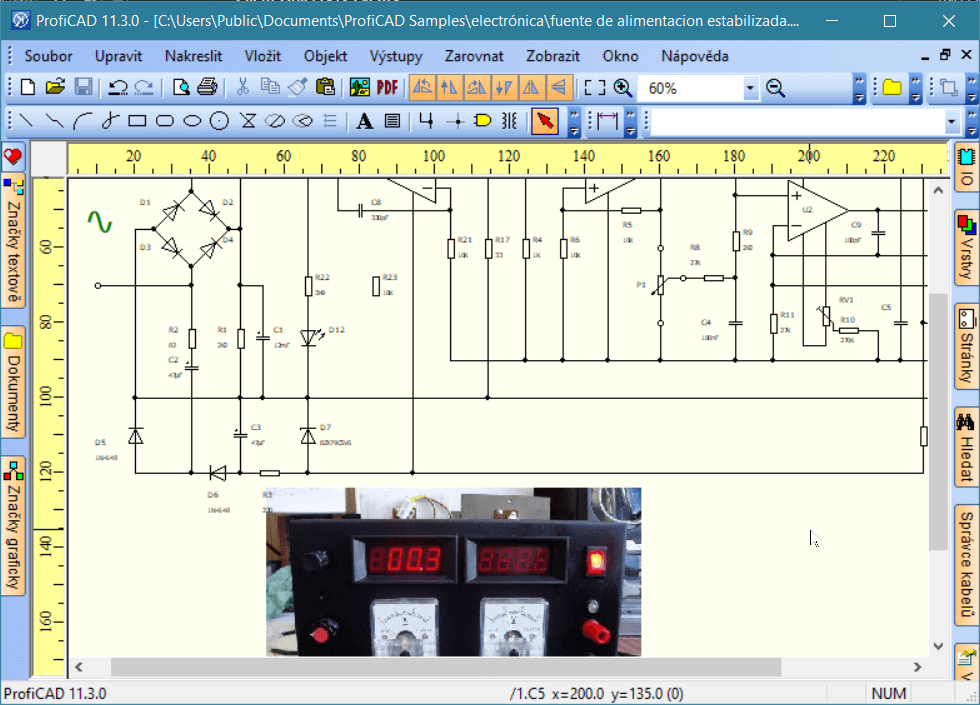Open print preview

pyautogui.click(x=181, y=88)
